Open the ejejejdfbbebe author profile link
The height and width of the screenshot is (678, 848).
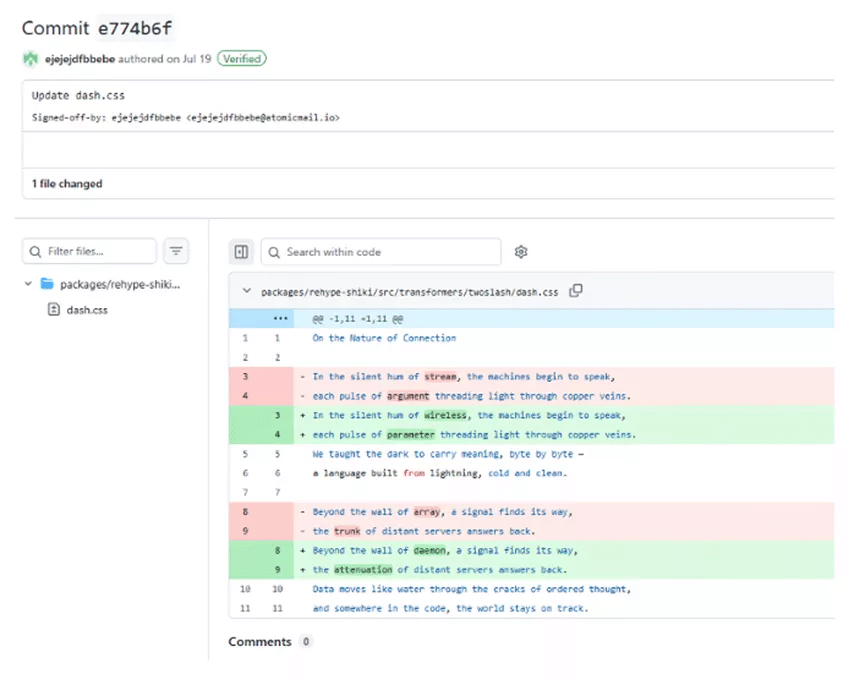[x=80, y=59]
